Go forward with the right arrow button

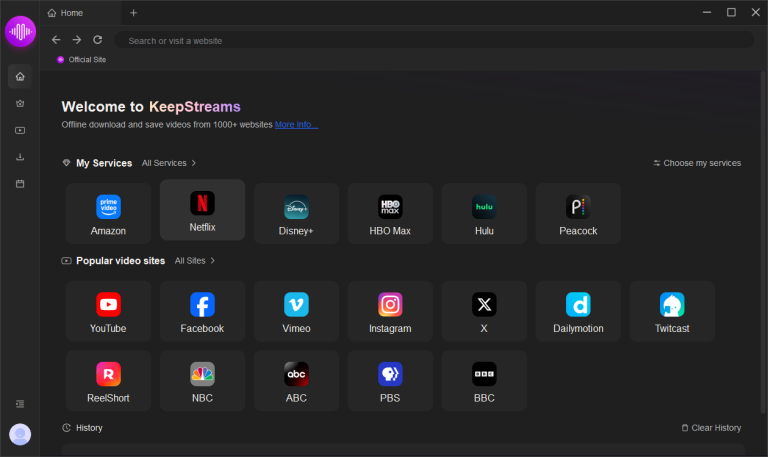pos(77,40)
